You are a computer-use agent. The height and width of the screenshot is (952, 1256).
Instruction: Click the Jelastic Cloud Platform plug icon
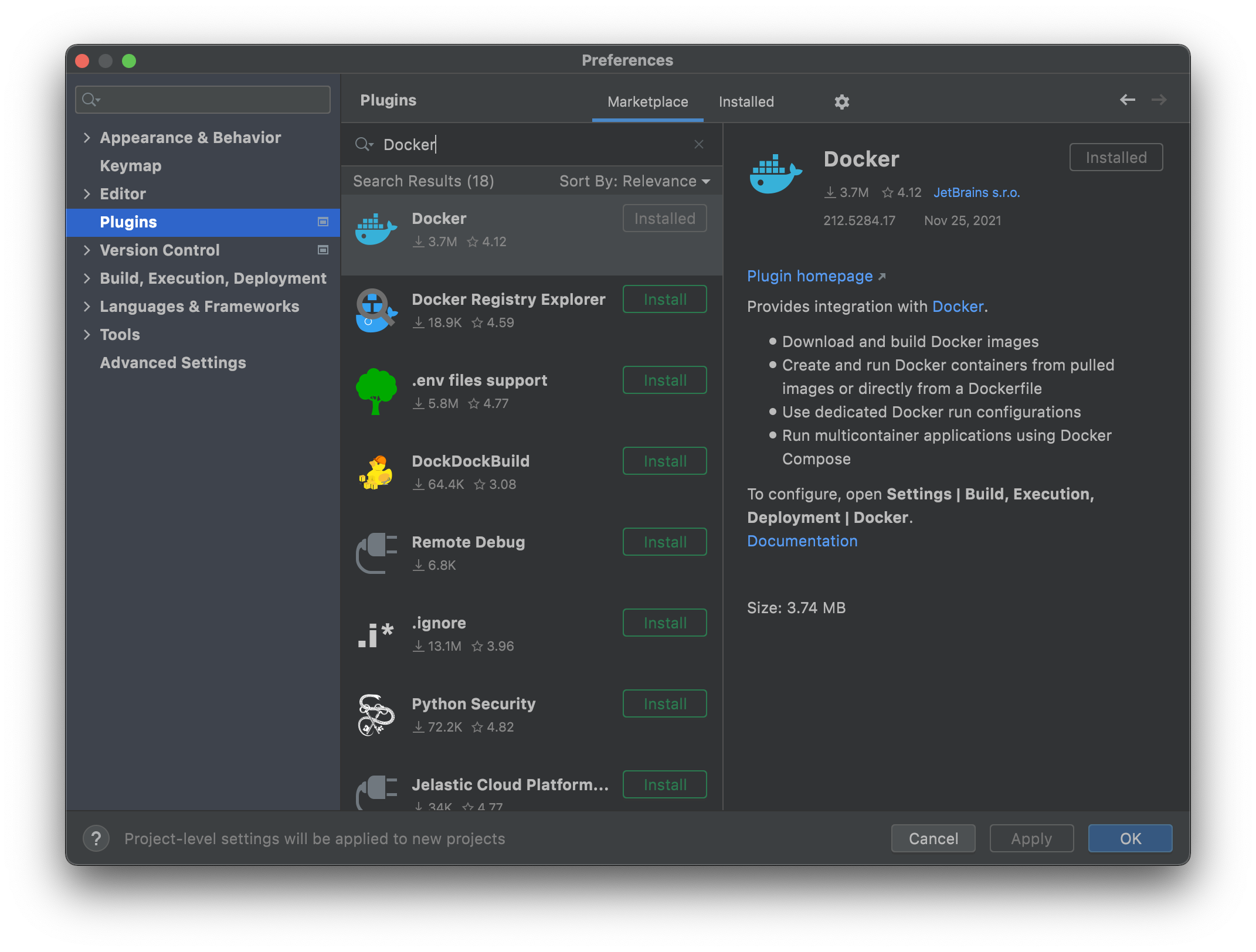pos(376,791)
